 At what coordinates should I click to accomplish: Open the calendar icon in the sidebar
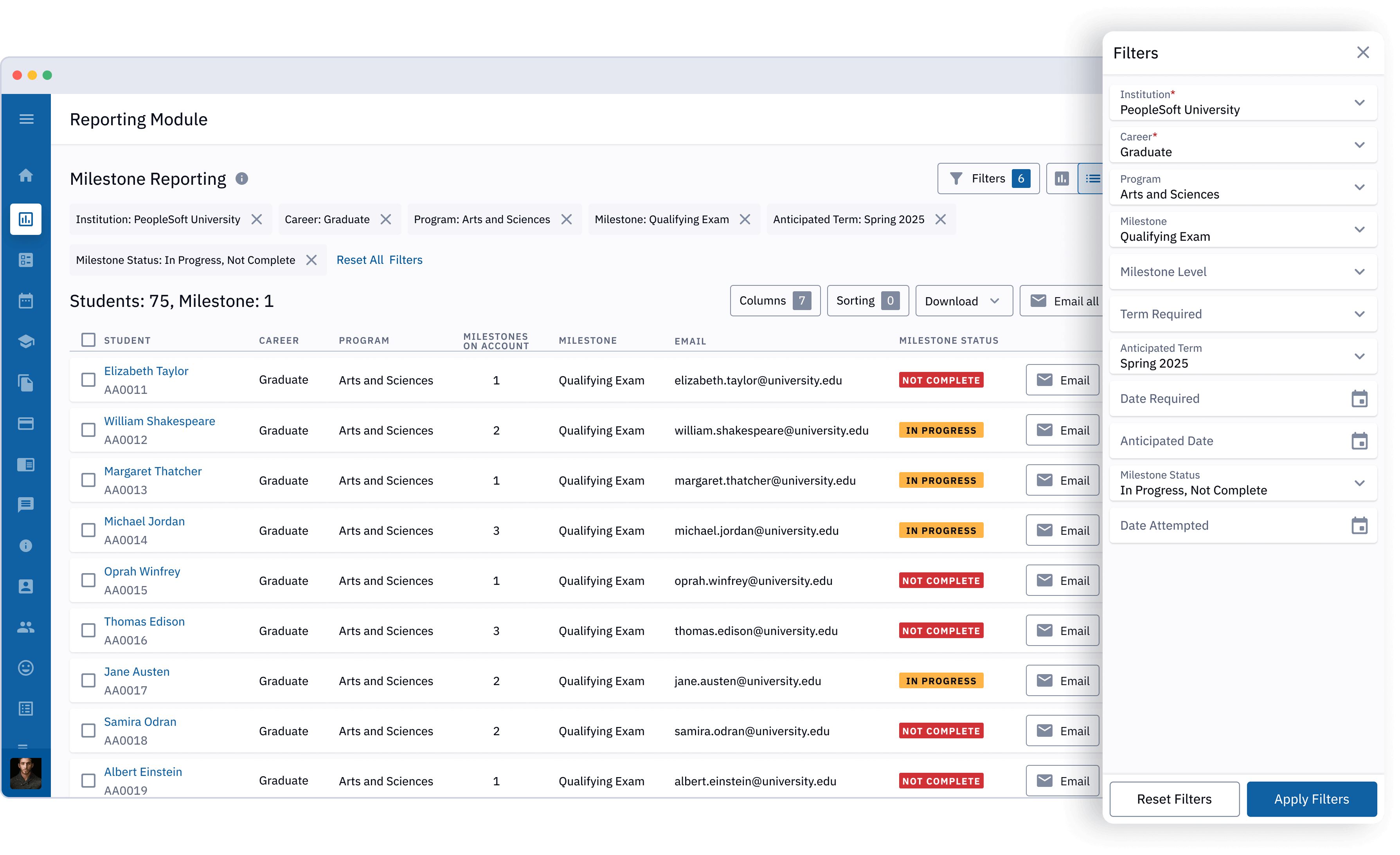click(x=26, y=300)
